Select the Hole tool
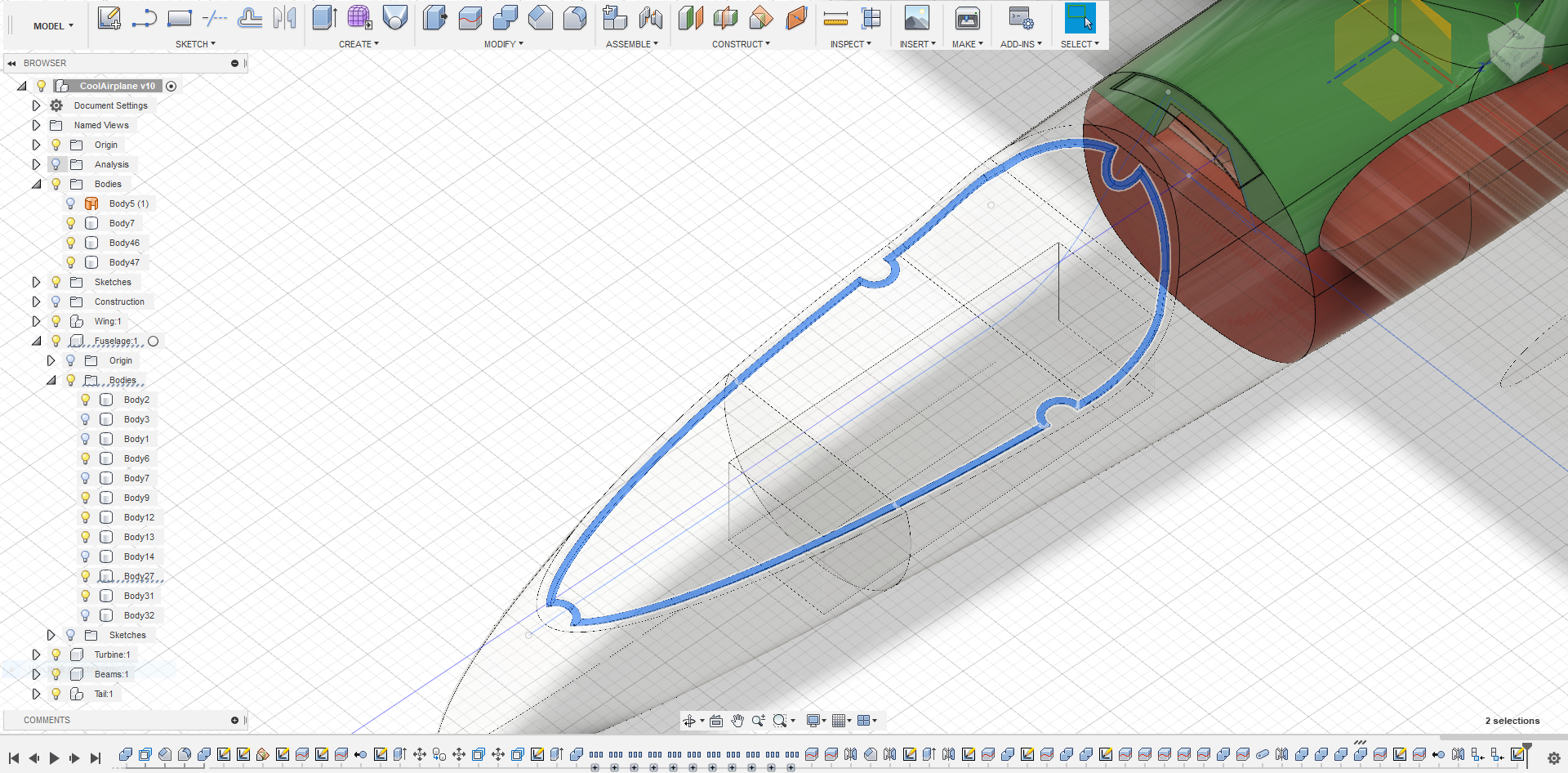 tap(394, 18)
